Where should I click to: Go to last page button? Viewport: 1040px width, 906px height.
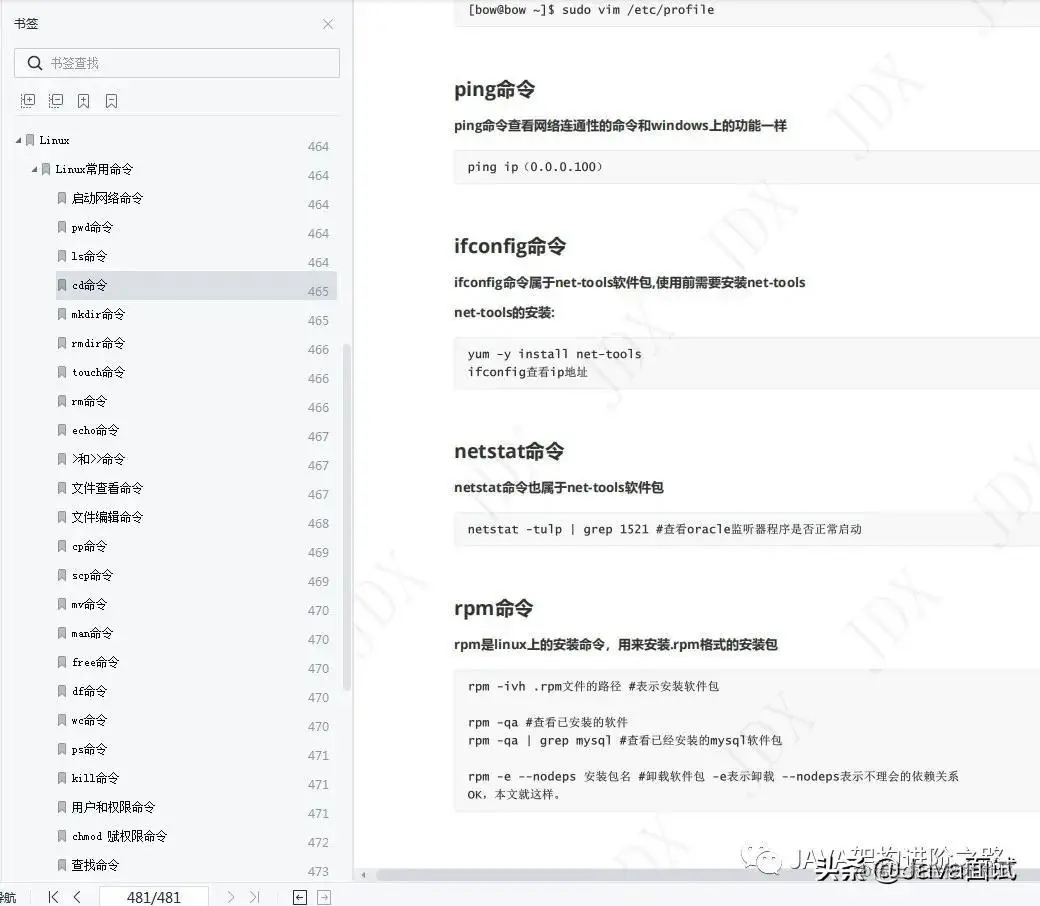(255, 897)
